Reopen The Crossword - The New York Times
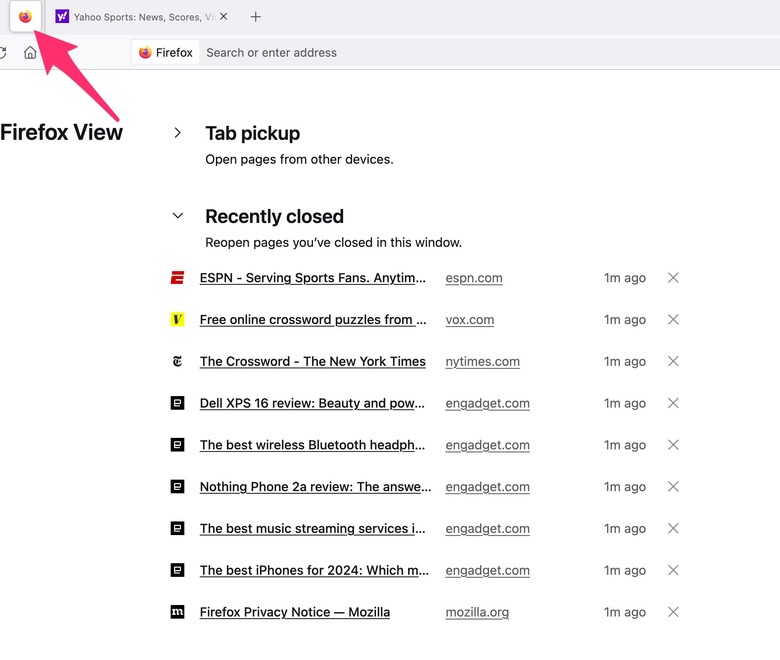Image resolution: width=780 pixels, height=660 pixels. pos(312,361)
